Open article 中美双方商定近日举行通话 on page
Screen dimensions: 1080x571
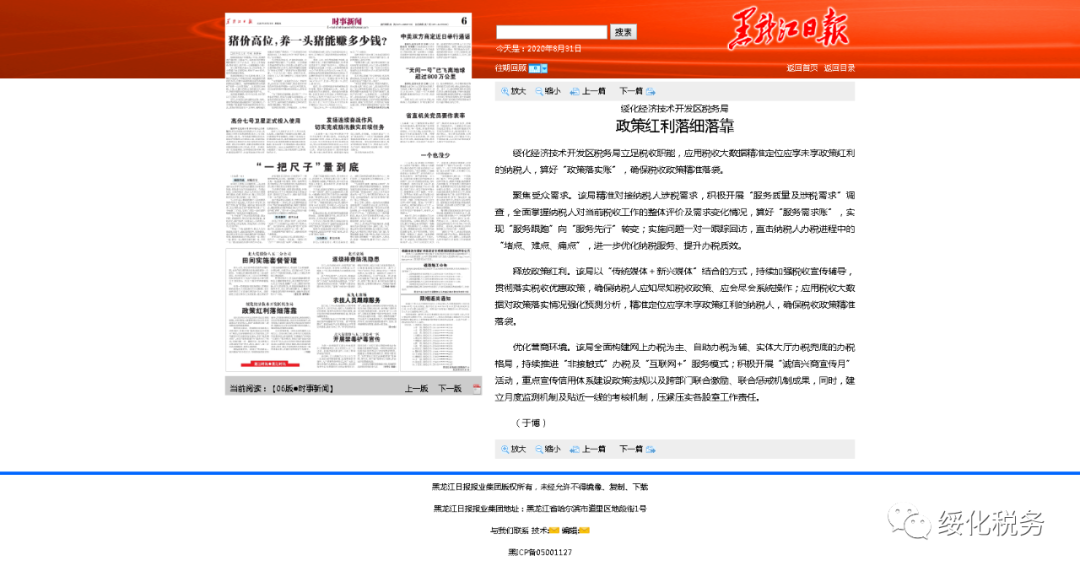point(435,37)
